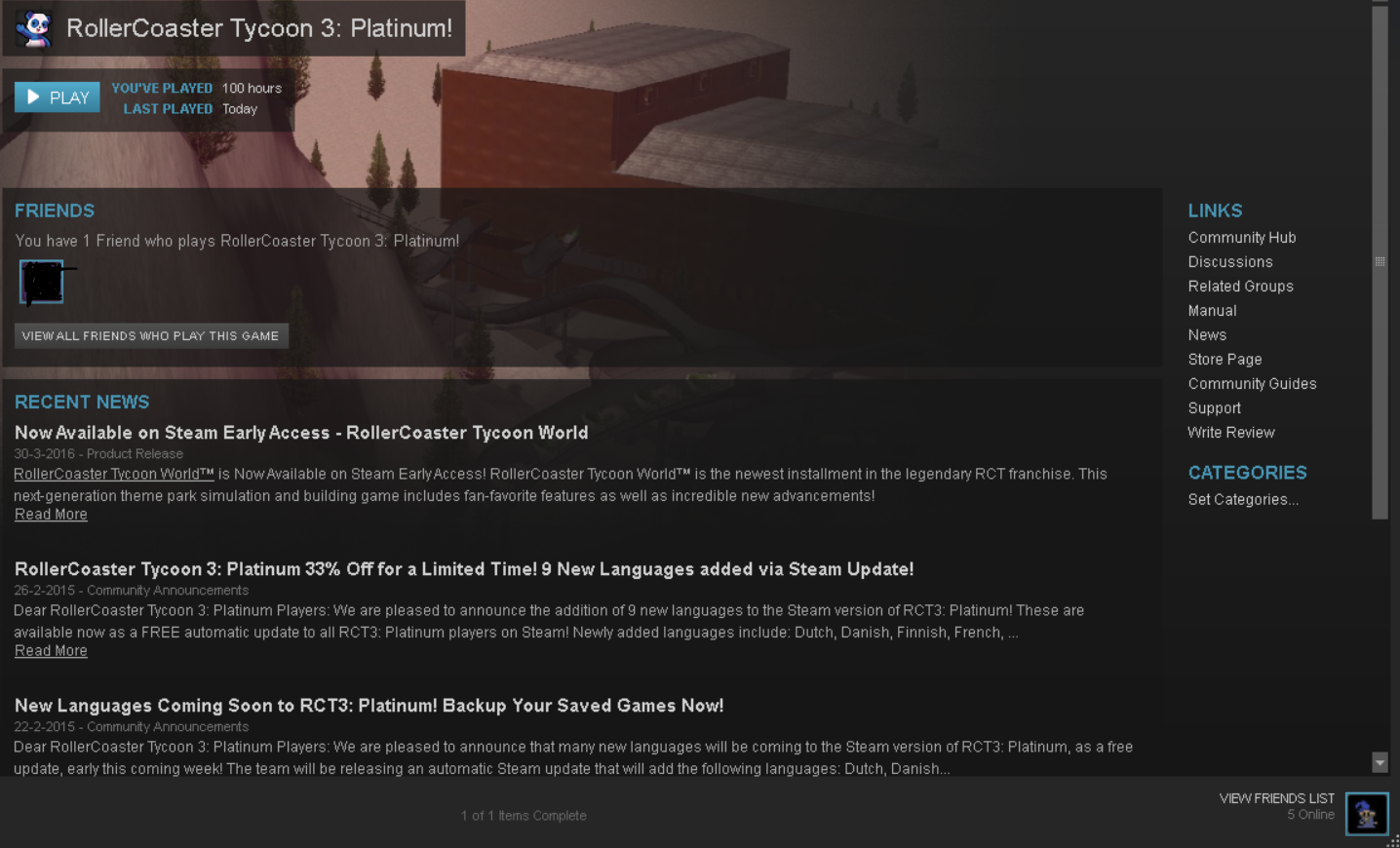Click the Write Review link

1230,433
